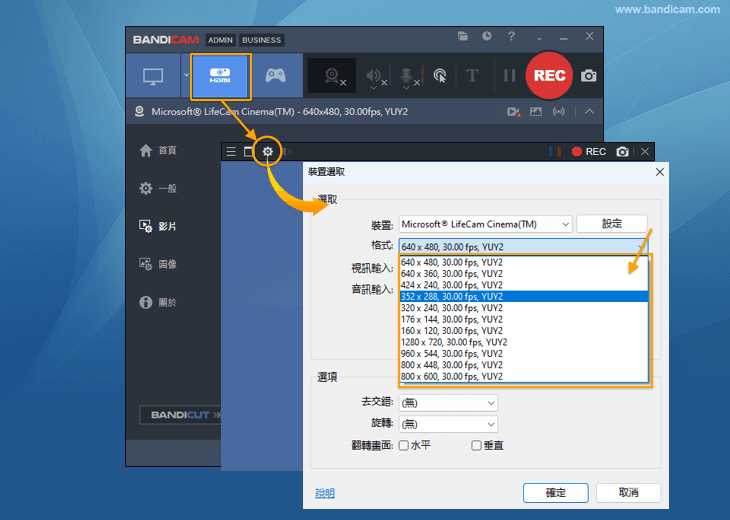This screenshot has width=730, height=520.
Task: Open 首頁 home tab in sidebar
Action: click(x=158, y=150)
